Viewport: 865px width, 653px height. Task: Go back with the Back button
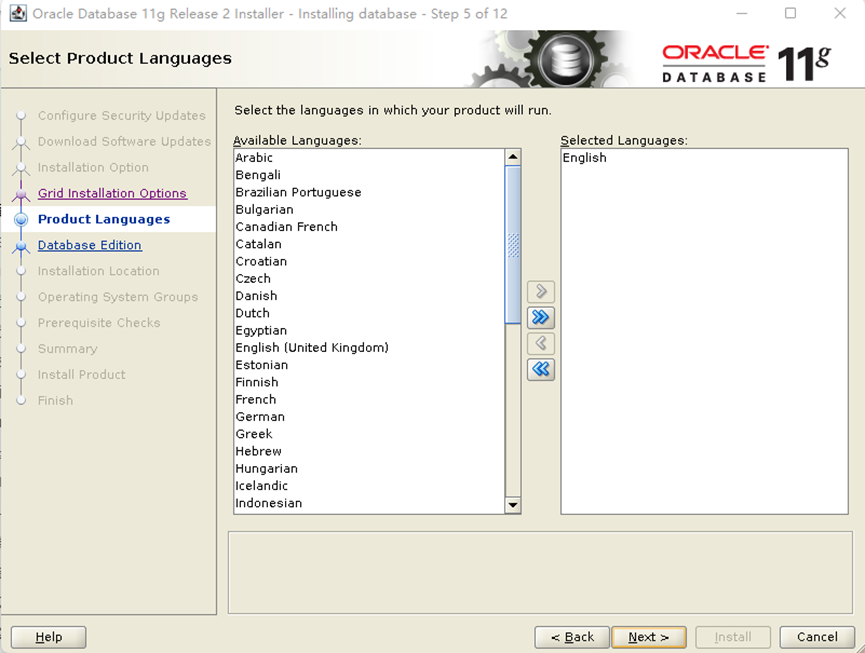point(572,637)
